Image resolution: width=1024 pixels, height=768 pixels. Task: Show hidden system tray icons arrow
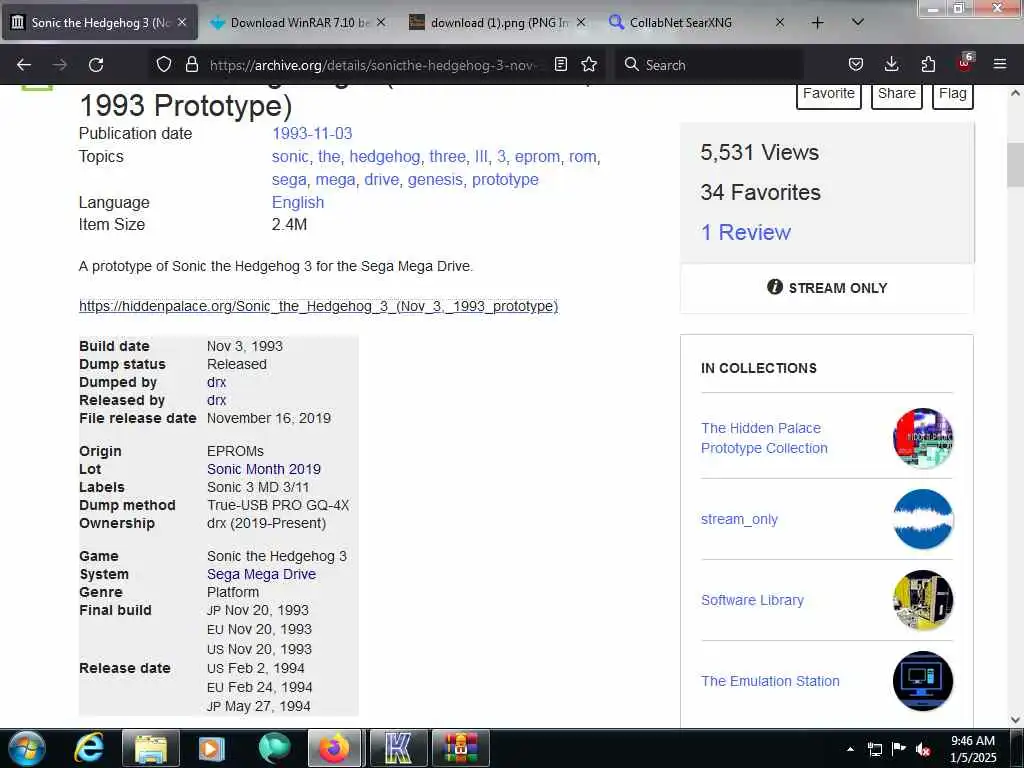point(850,749)
